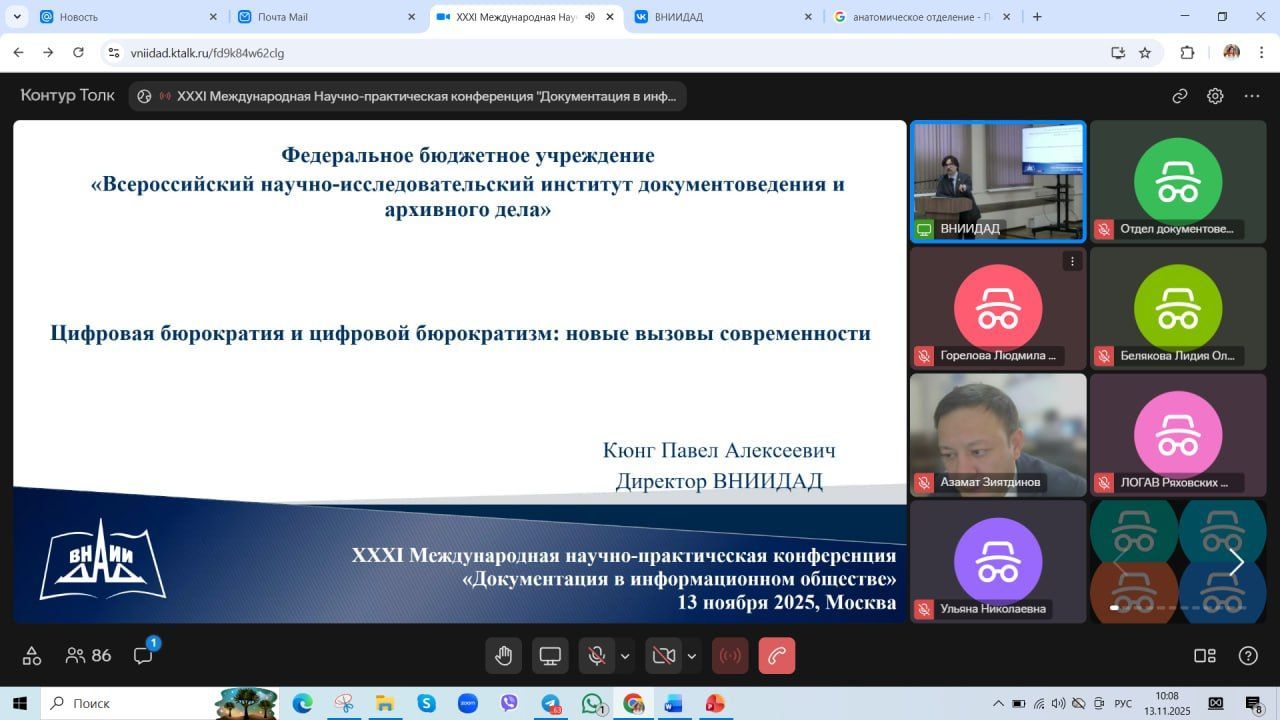Viewport: 1280px width, 720px height.
Task: Open the chat panel with unread badge
Action: point(143,656)
